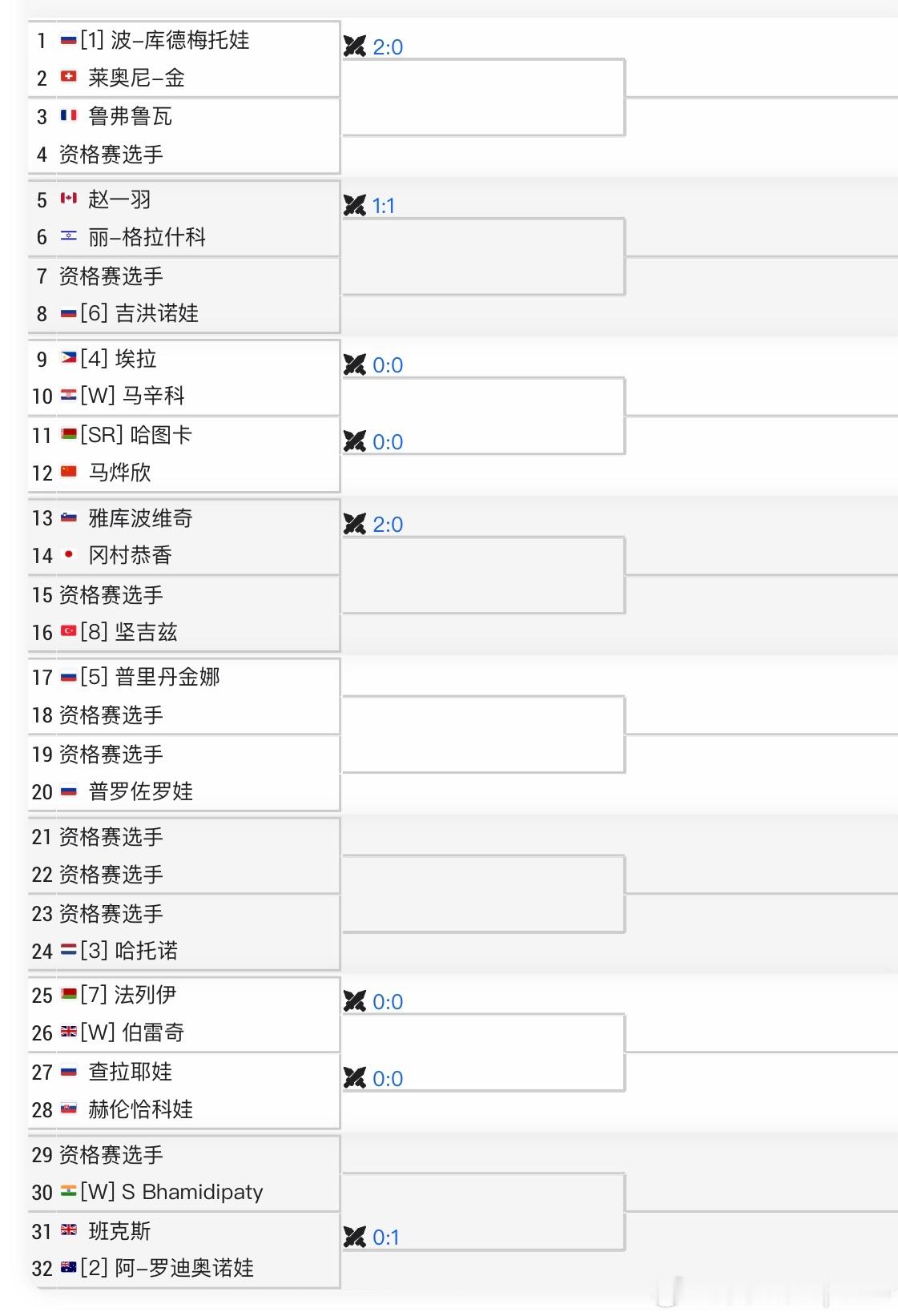Open the 0:1 head-to-head icon for 班克斯

click(x=354, y=1238)
